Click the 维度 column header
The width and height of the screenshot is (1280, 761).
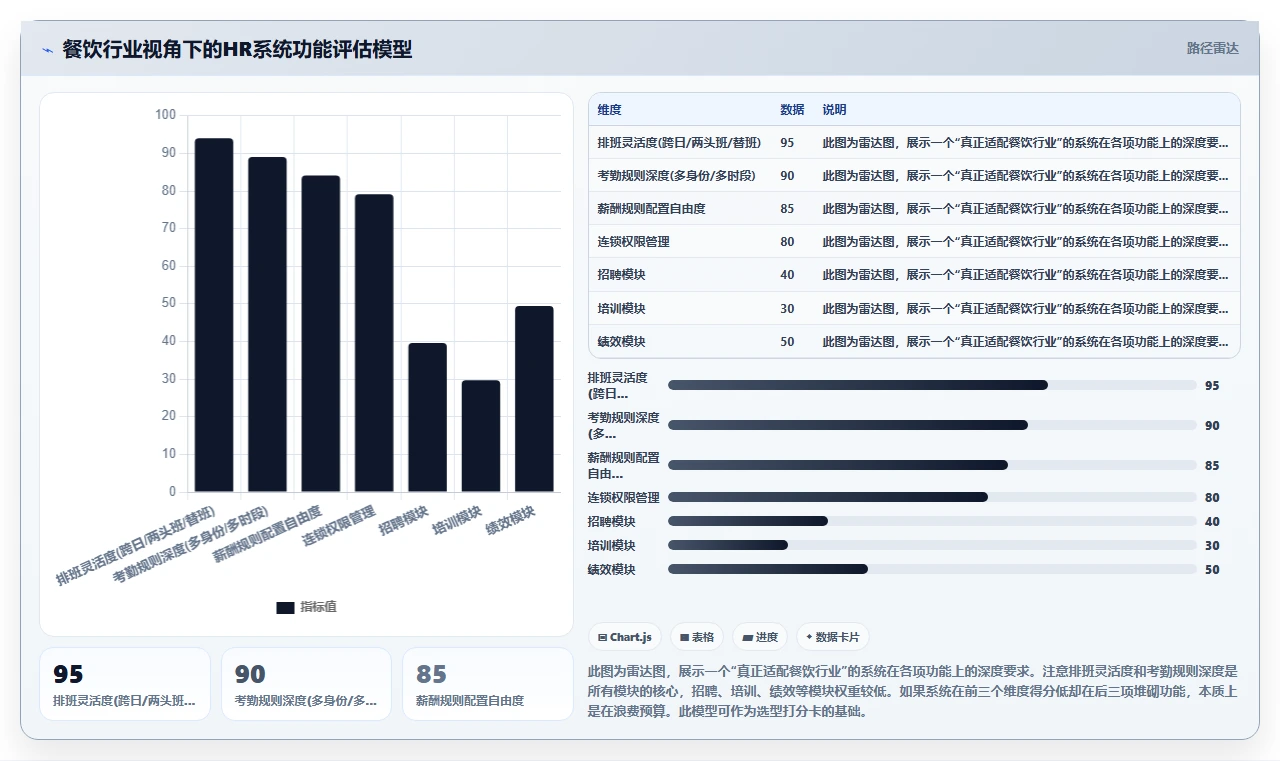(x=609, y=109)
